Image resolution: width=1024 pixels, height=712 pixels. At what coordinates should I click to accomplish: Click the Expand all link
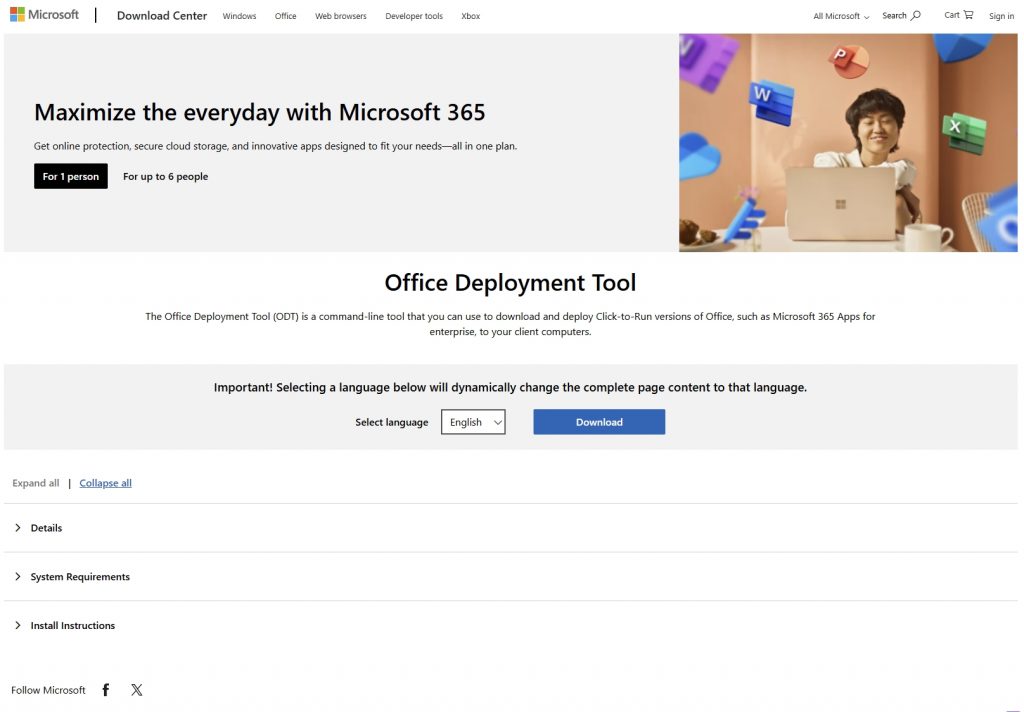[35, 483]
